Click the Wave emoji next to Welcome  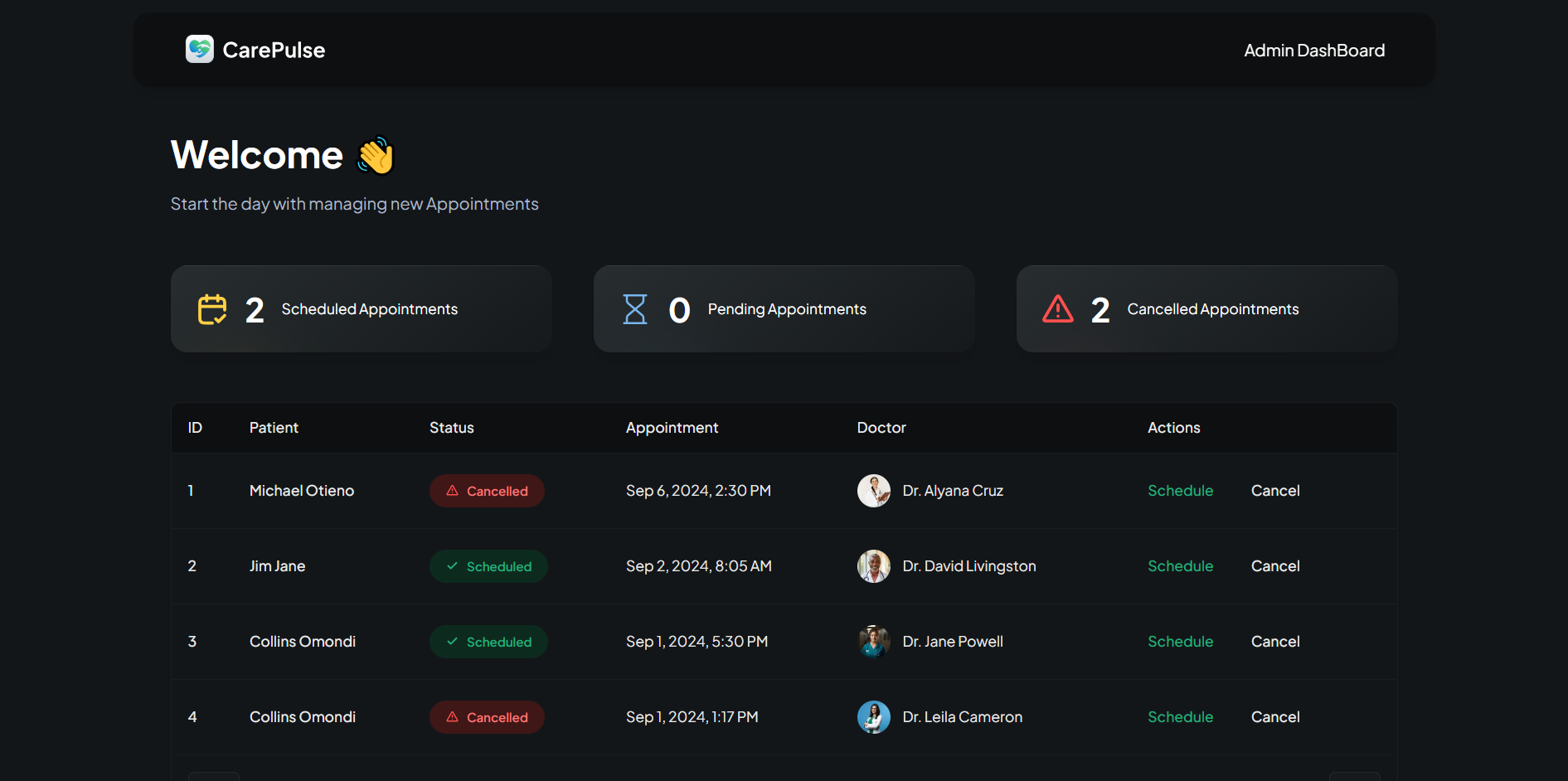pos(376,156)
